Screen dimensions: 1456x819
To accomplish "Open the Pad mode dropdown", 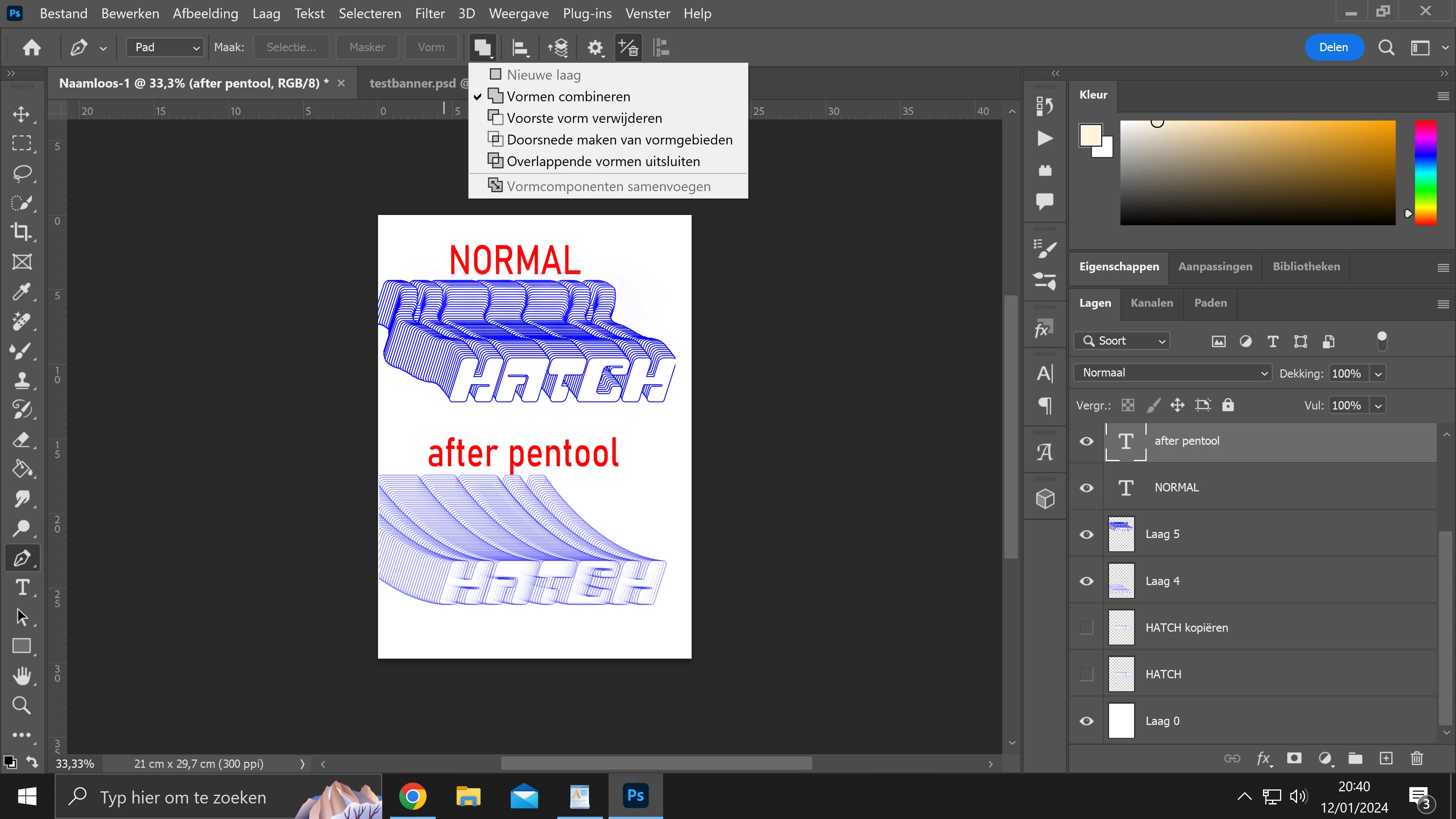I will (165, 47).
